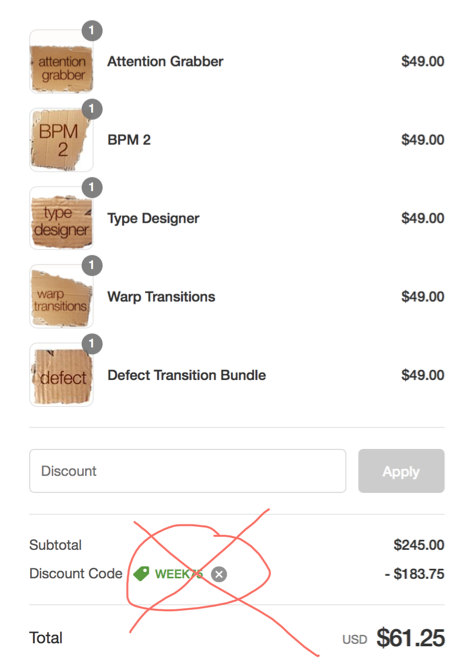The image size is (474, 668).
Task: Click the Apply discount button
Action: tap(401, 471)
